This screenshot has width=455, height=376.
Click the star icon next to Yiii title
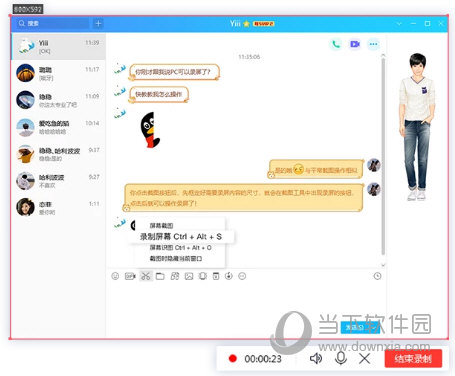(246, 24)
